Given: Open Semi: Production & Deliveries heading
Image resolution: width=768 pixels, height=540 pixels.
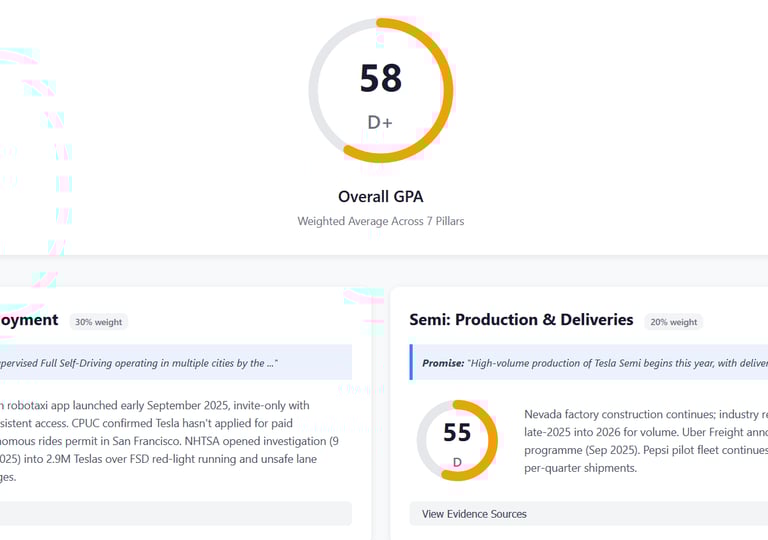Looking at the screenshot, I should [x=521, y=320].
